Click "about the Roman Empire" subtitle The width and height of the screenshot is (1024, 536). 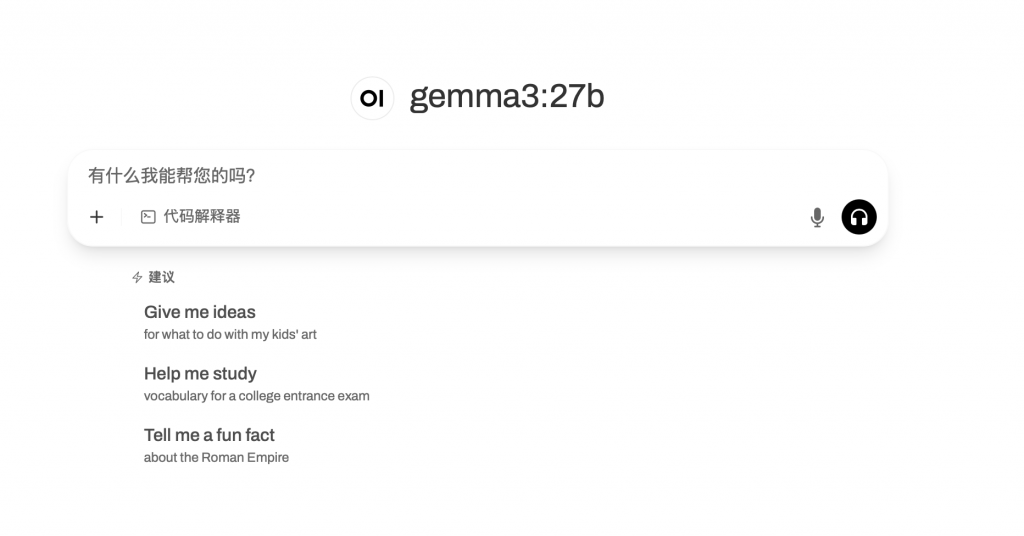click(x=216, y=457)
